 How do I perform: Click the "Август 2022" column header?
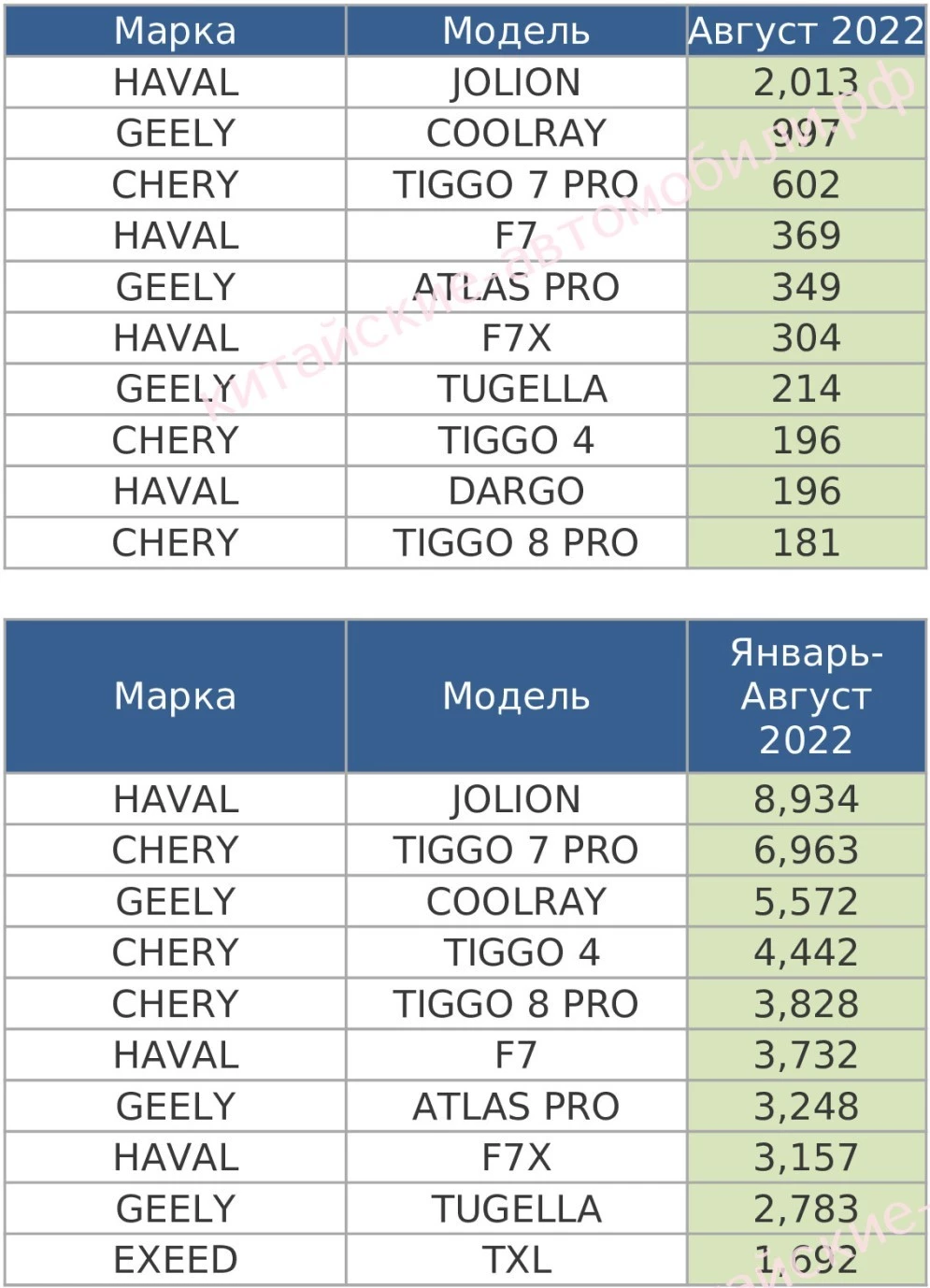click(x=806, y=31)
